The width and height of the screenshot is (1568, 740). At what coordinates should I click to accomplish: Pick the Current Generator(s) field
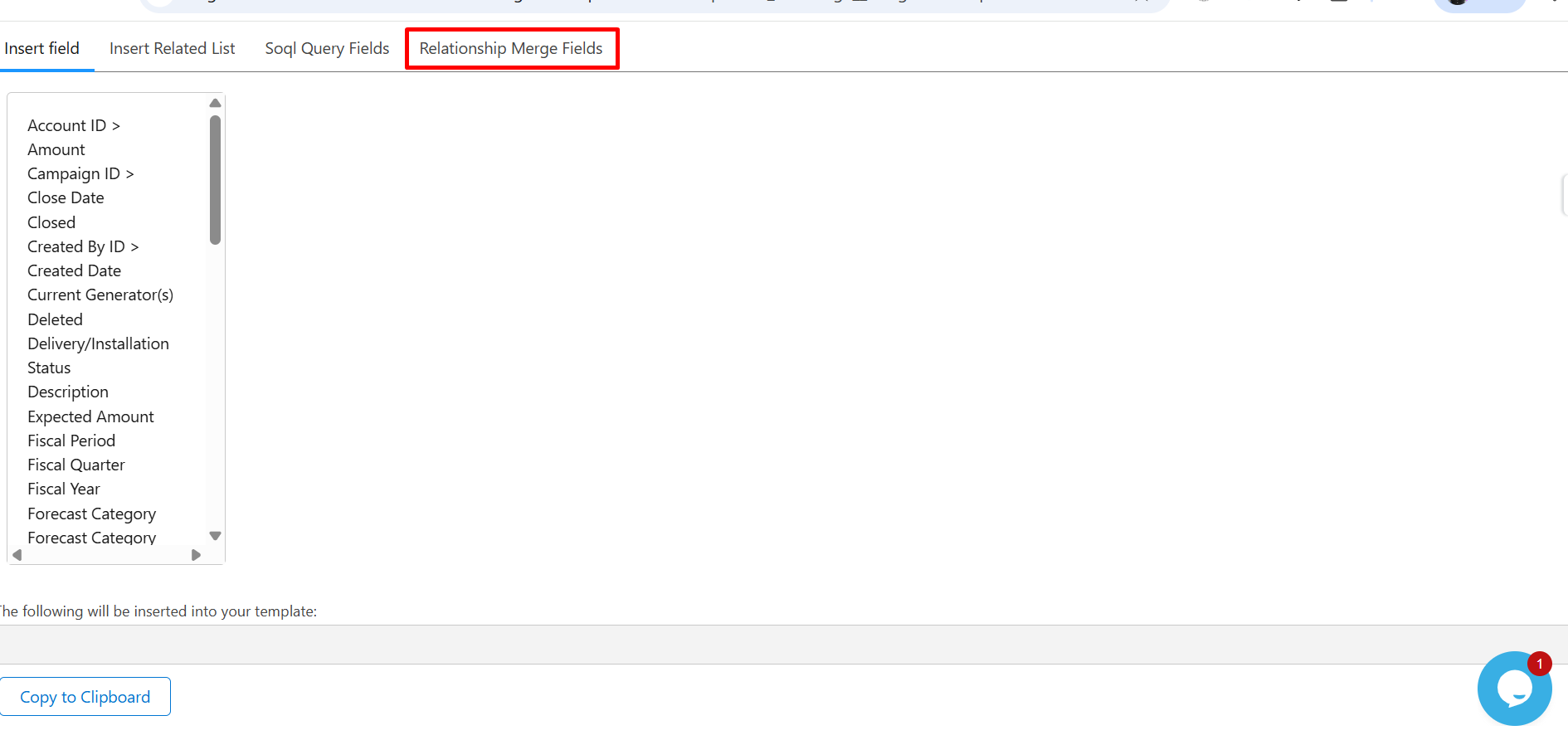100,295
